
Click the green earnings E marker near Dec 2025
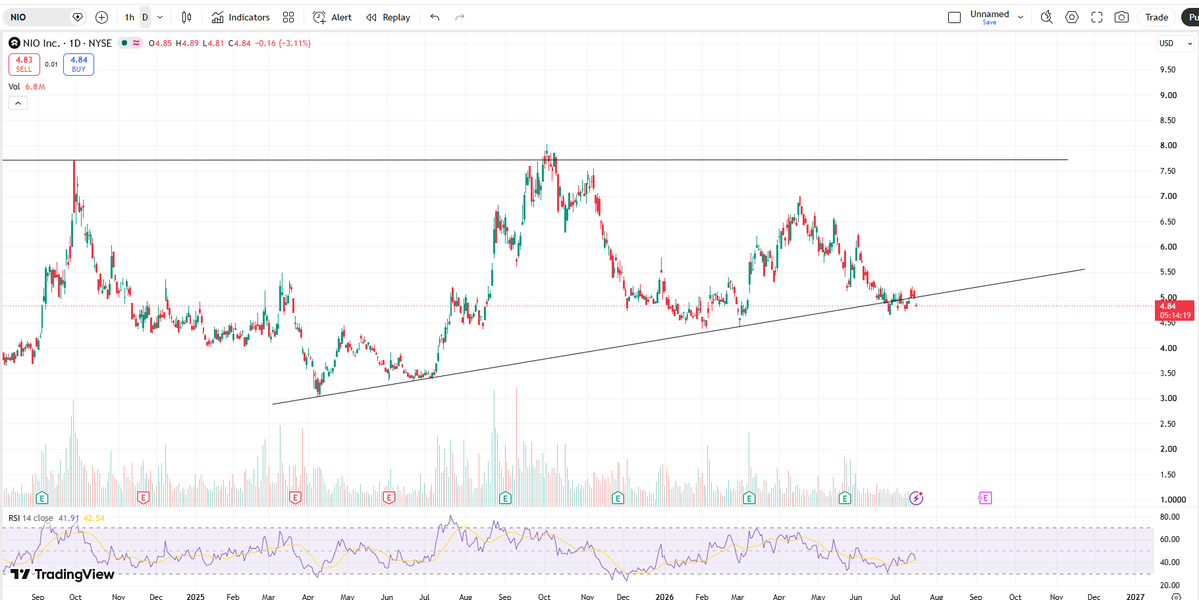pyautogui.click(x=618, y=498)
